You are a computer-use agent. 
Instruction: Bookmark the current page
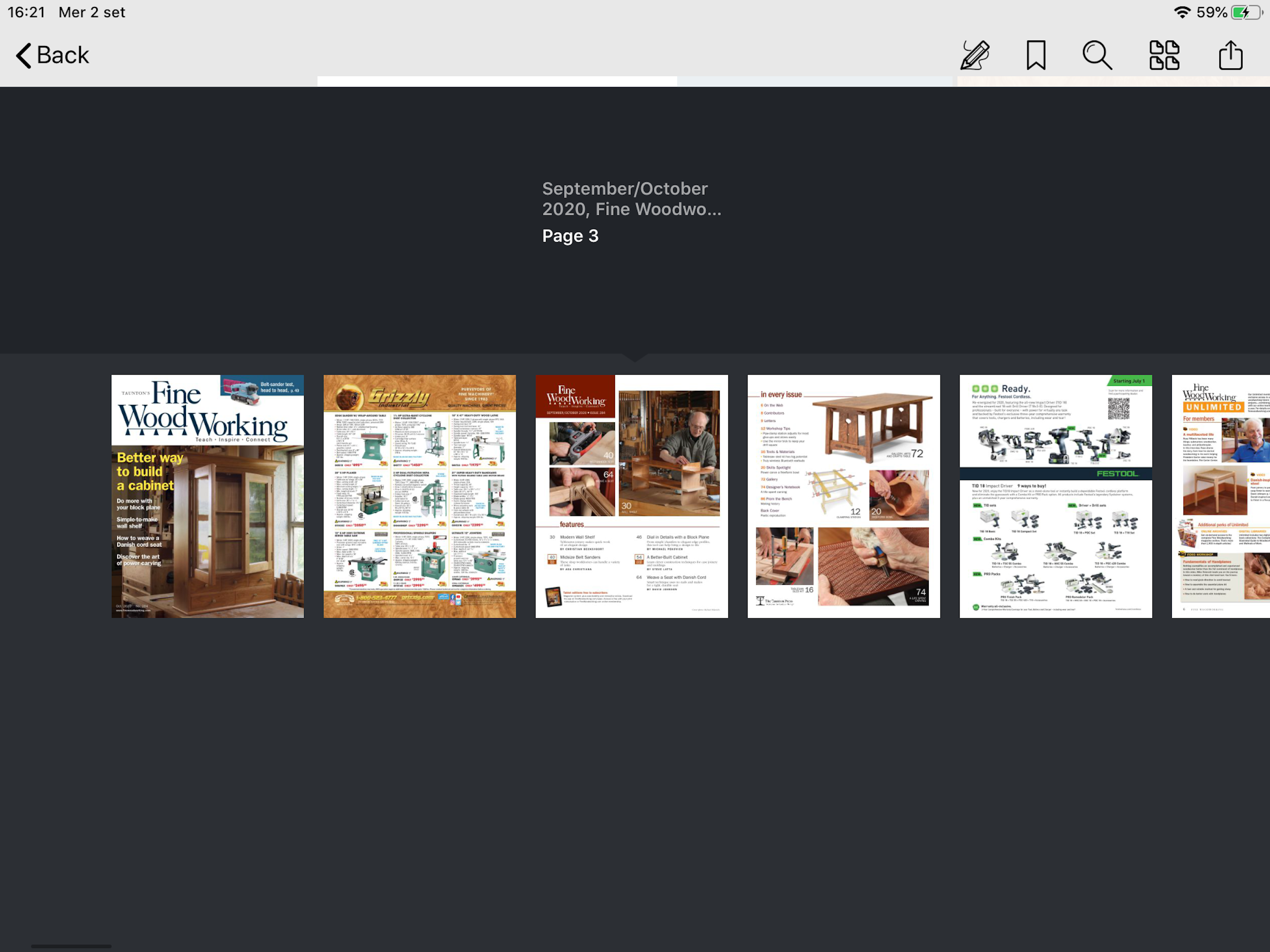1036,55
